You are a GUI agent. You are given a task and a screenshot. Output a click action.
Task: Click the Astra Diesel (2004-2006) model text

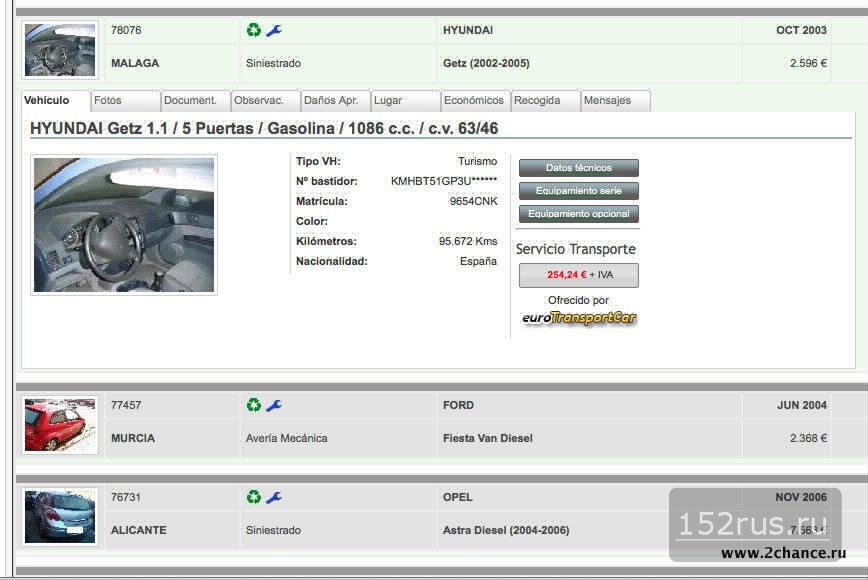coord(506,530)
